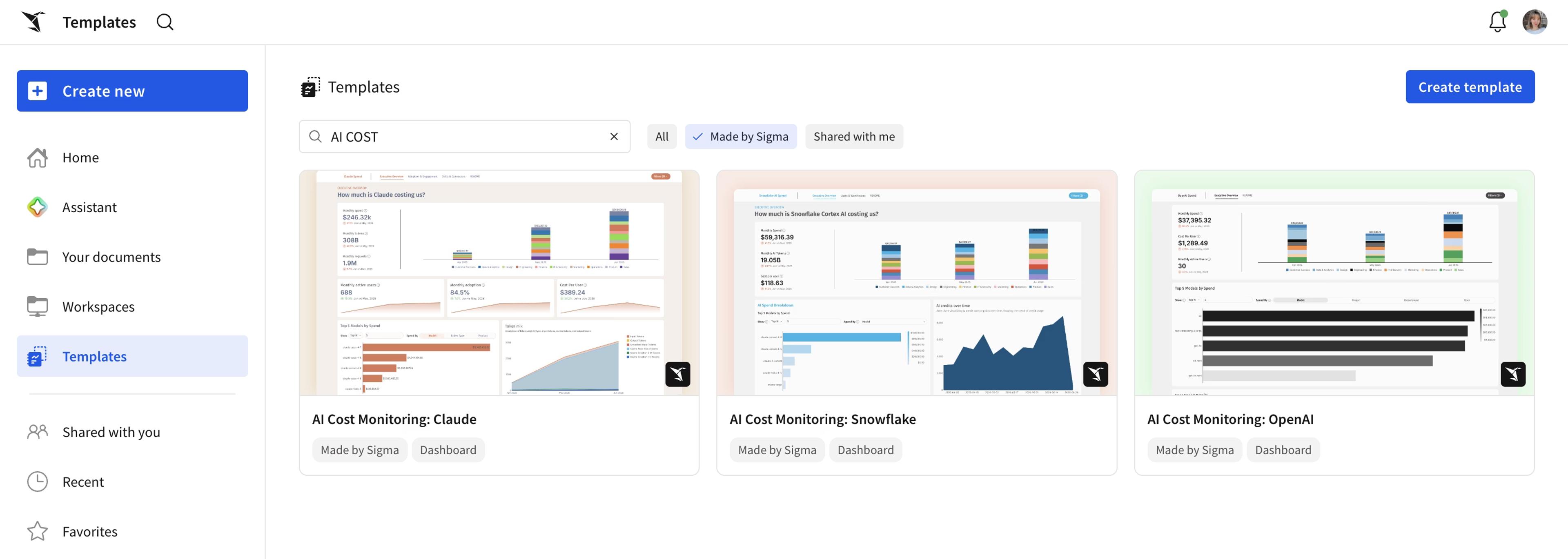Click Made by Sigma tag on OpenAI card
The height and width of the screenshot is (559, 1568).
pyautogui.click(x=1195, y=450)
